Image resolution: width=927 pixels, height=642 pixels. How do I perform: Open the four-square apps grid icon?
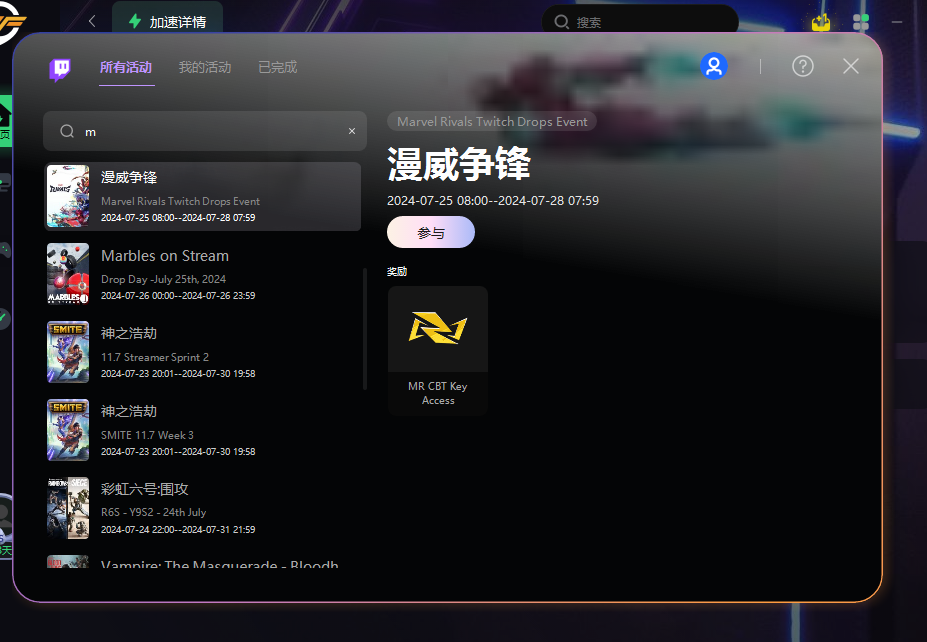click(861, 22)
